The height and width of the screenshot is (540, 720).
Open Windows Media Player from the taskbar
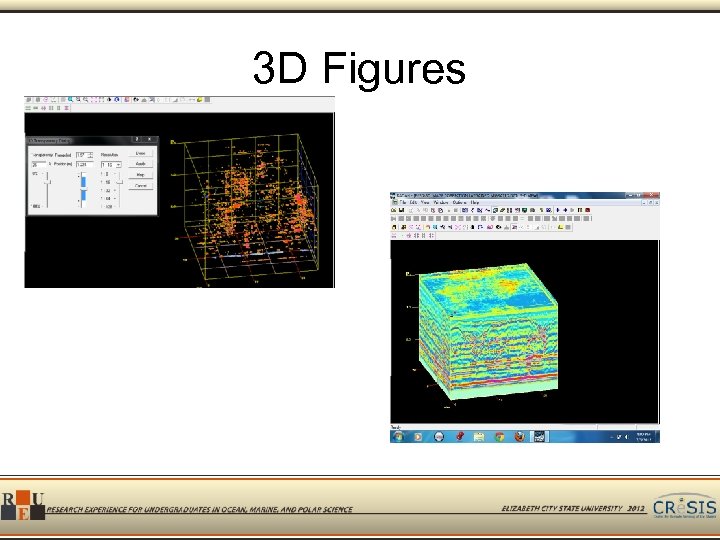click(418, 437)
